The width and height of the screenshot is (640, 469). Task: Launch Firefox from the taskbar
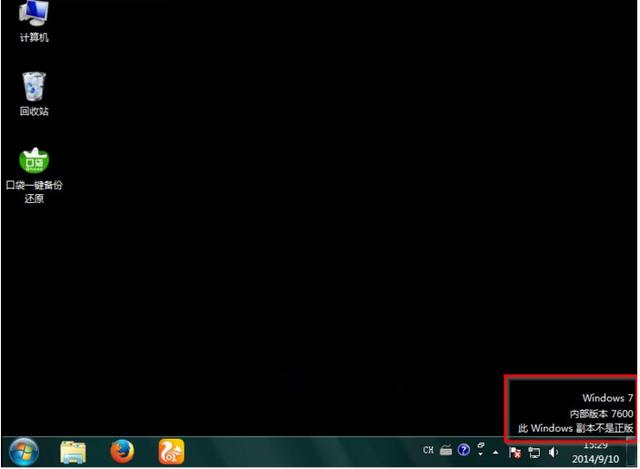tap(122, 451)
